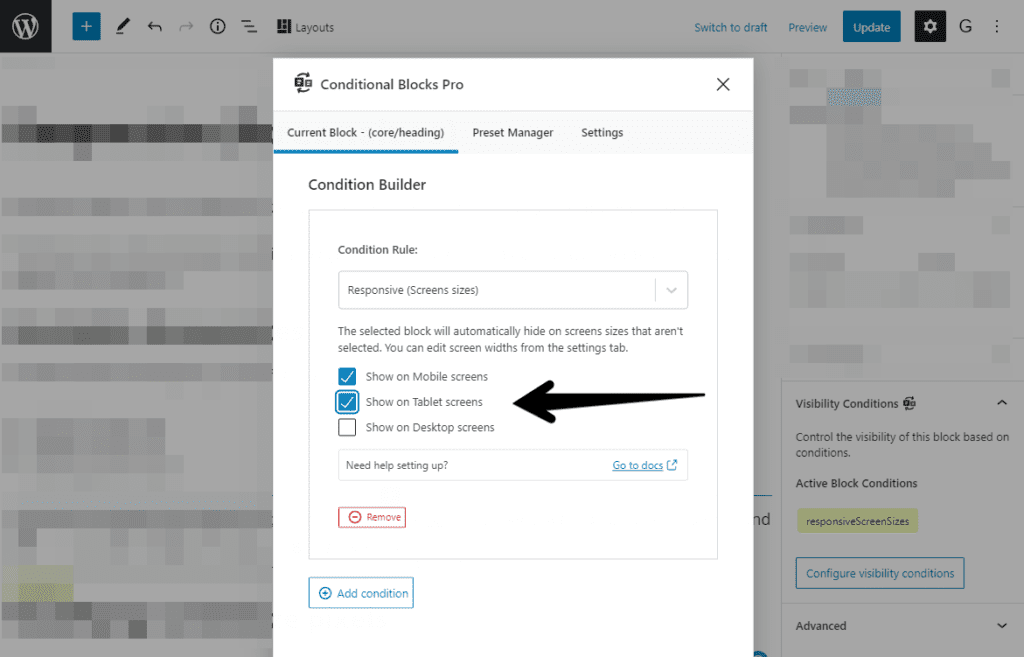Redo the last change
This screenshot has height=657, width=1024.
tap(186, 27)
